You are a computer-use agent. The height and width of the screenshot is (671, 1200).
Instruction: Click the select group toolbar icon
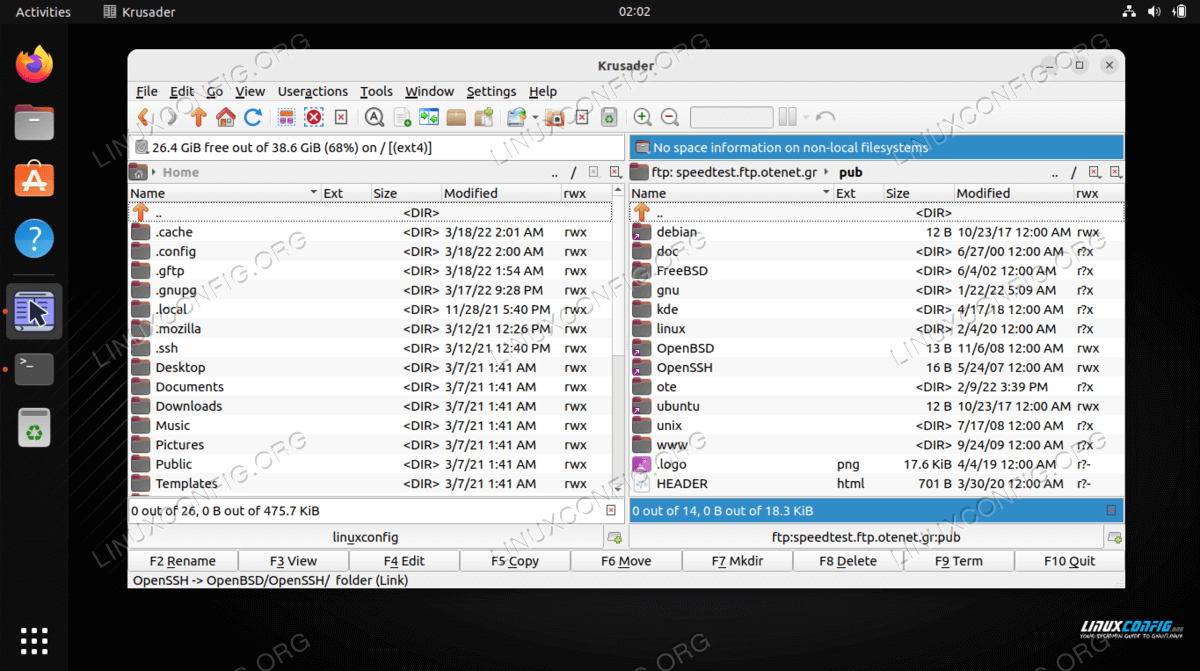click(x=286, y=118)
